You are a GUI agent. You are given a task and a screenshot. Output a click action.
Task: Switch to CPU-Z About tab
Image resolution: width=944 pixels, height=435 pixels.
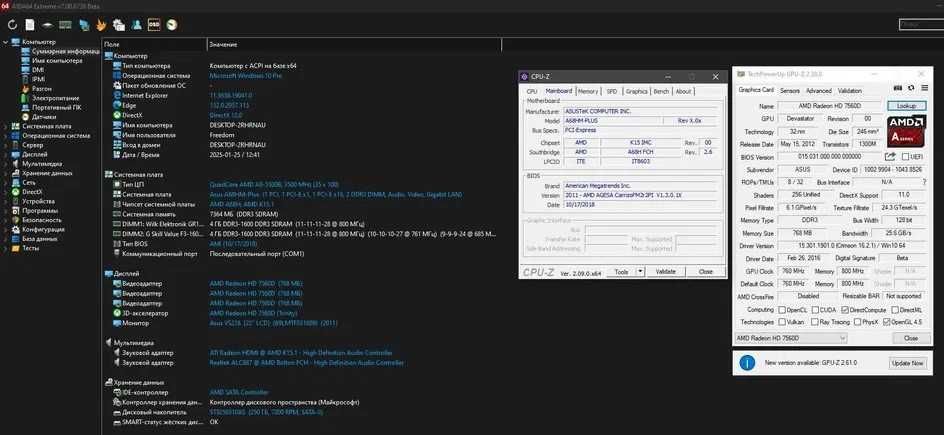click(683, 91)
